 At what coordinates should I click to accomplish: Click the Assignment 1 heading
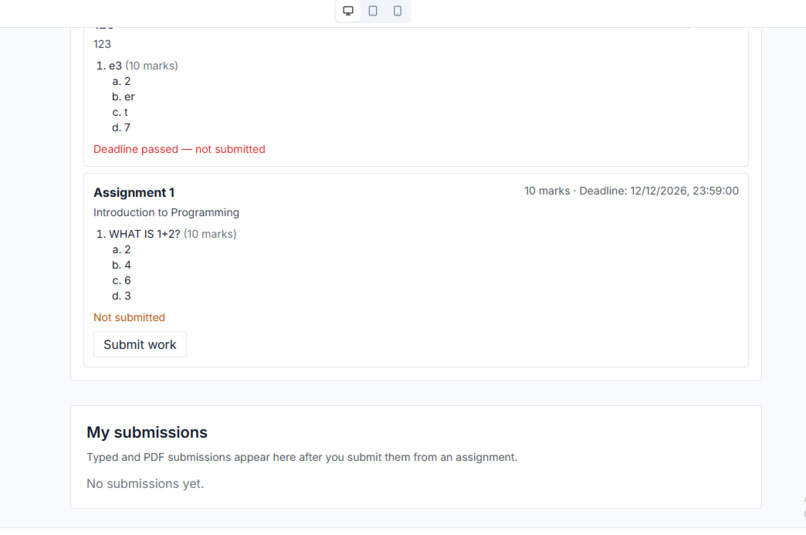[134, 193]
